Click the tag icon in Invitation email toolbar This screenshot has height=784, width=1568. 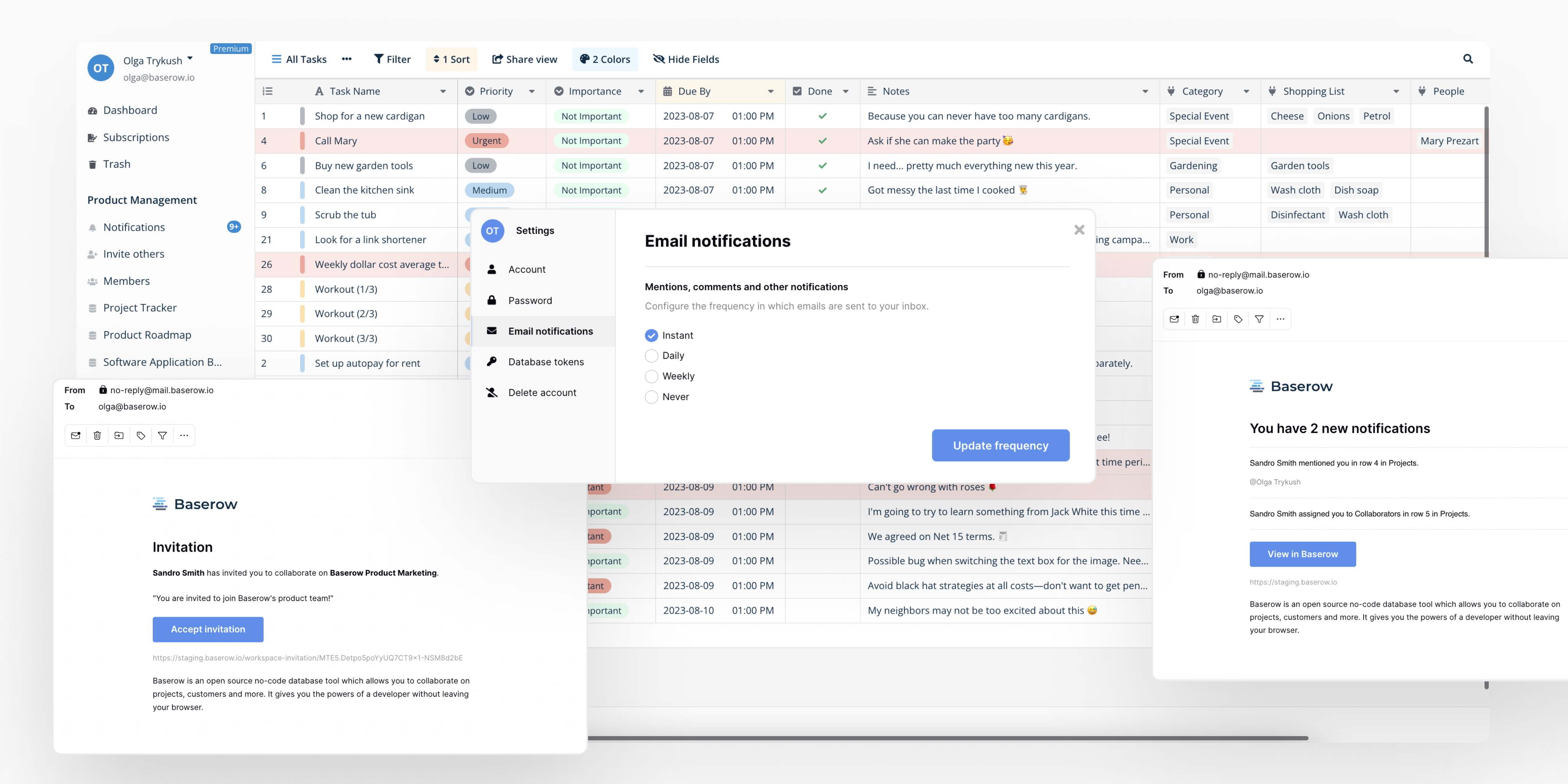pos(140,435)
